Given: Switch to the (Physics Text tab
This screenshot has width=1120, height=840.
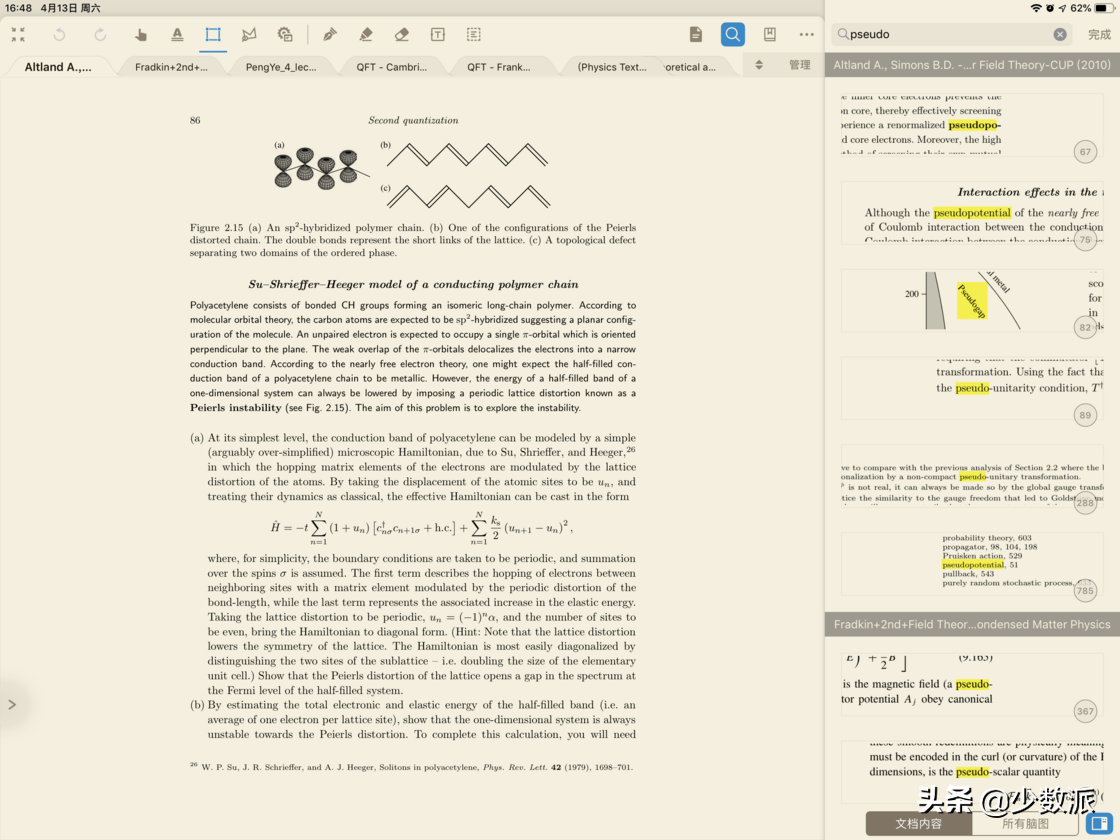Looking at the screenshot, I should (612, 66).
